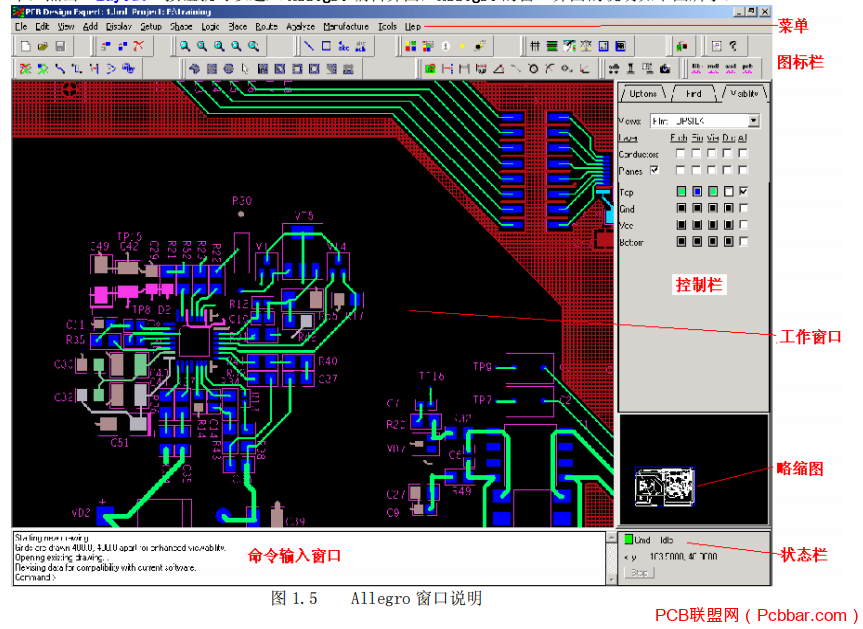This screenshot has width=863, height=629.
Task: Click the command window scroll-up arrow
Action: pos(611,537)
